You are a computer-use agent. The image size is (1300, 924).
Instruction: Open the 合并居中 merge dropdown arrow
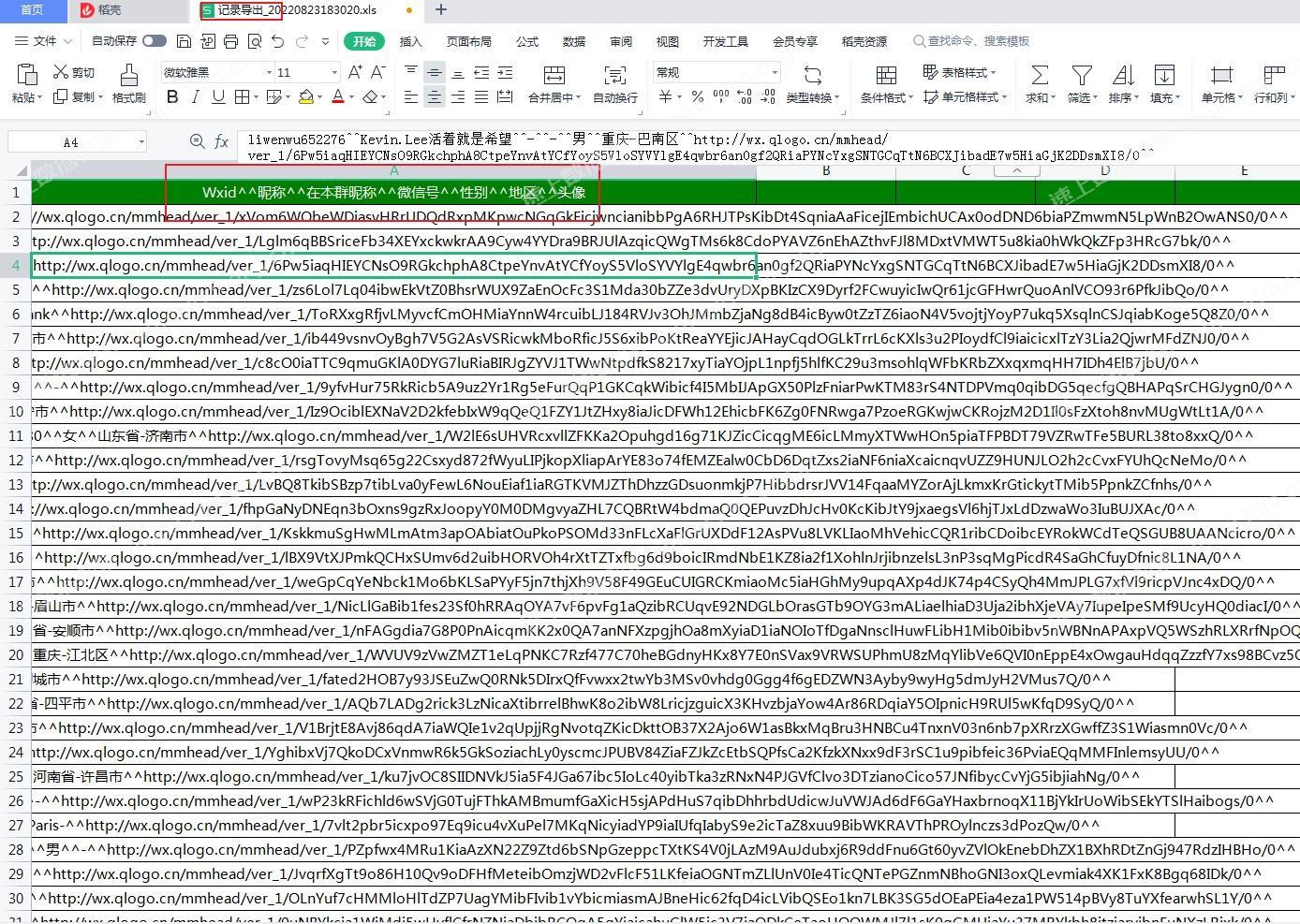[577, 97]
